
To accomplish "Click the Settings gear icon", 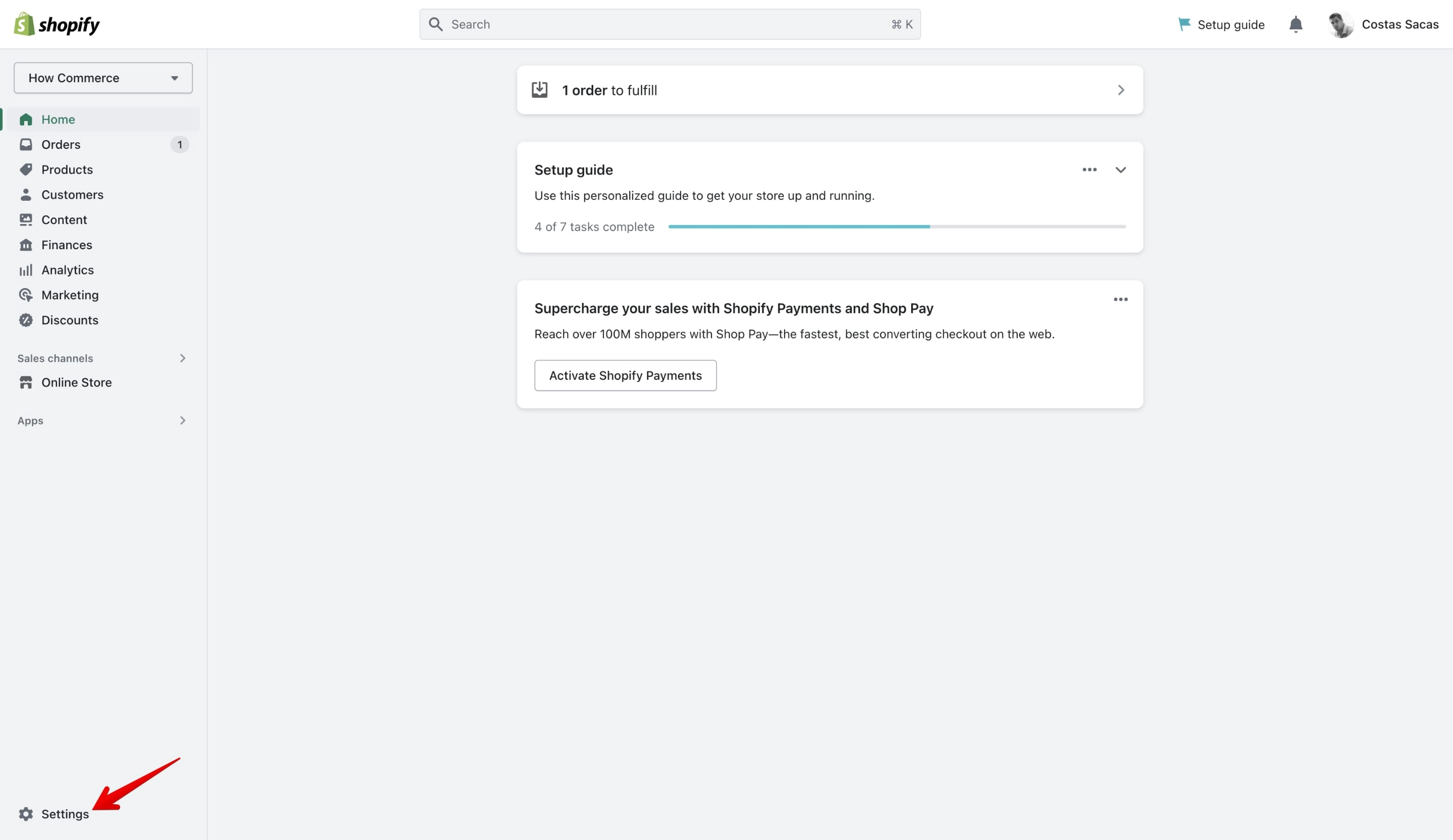I will [26, 813].
